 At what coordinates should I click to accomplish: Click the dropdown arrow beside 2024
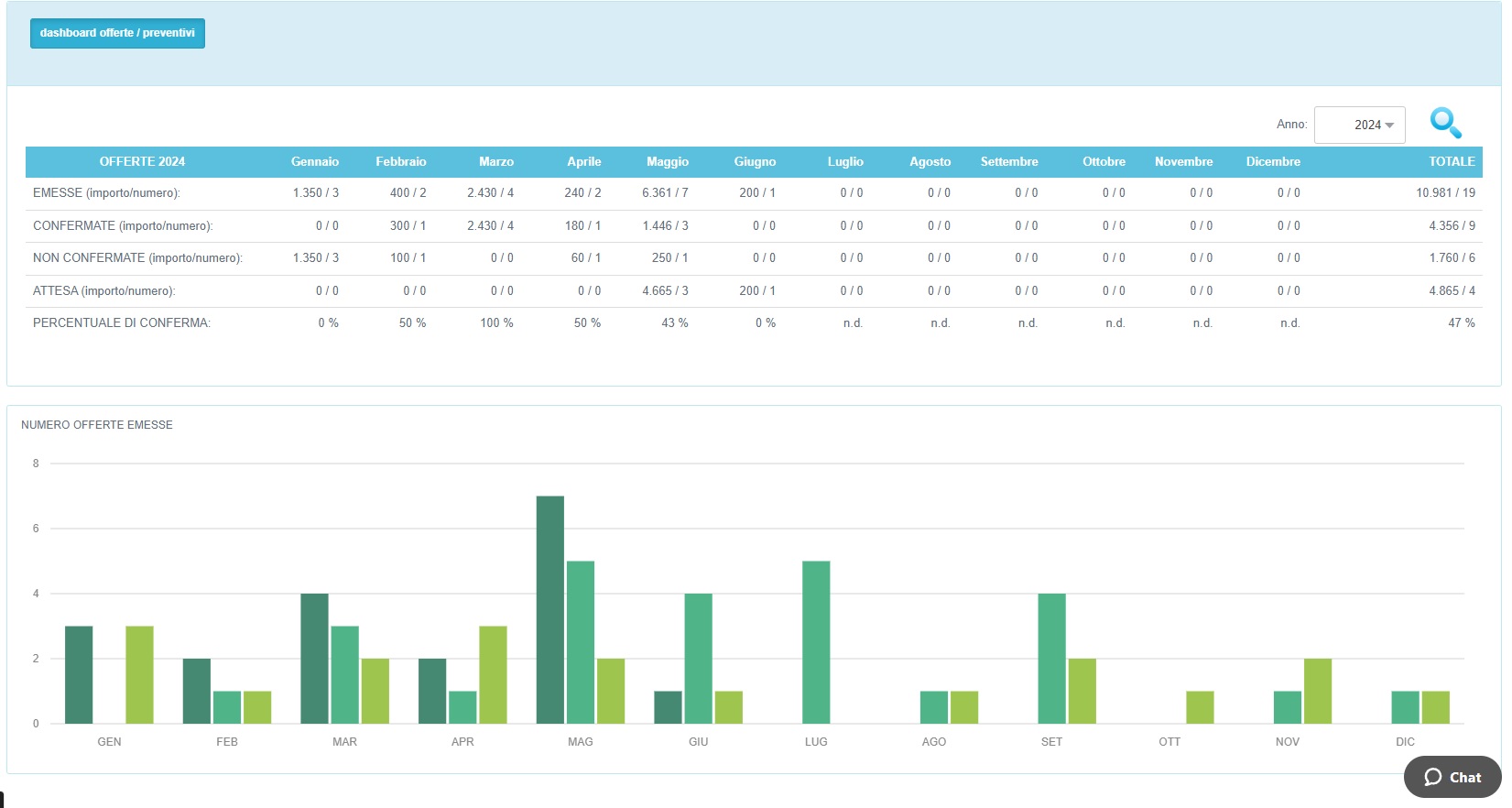[x=1389, y=126]
